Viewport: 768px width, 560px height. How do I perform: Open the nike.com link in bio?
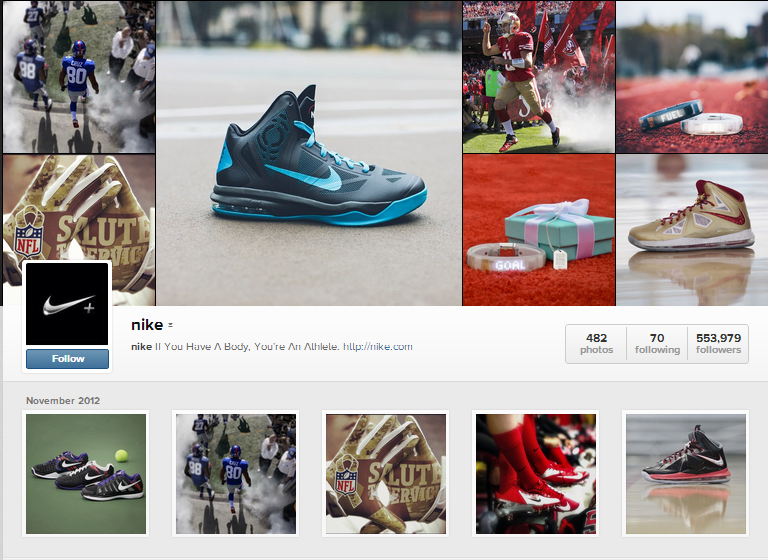pyautogui.click(x=378, y=346)
